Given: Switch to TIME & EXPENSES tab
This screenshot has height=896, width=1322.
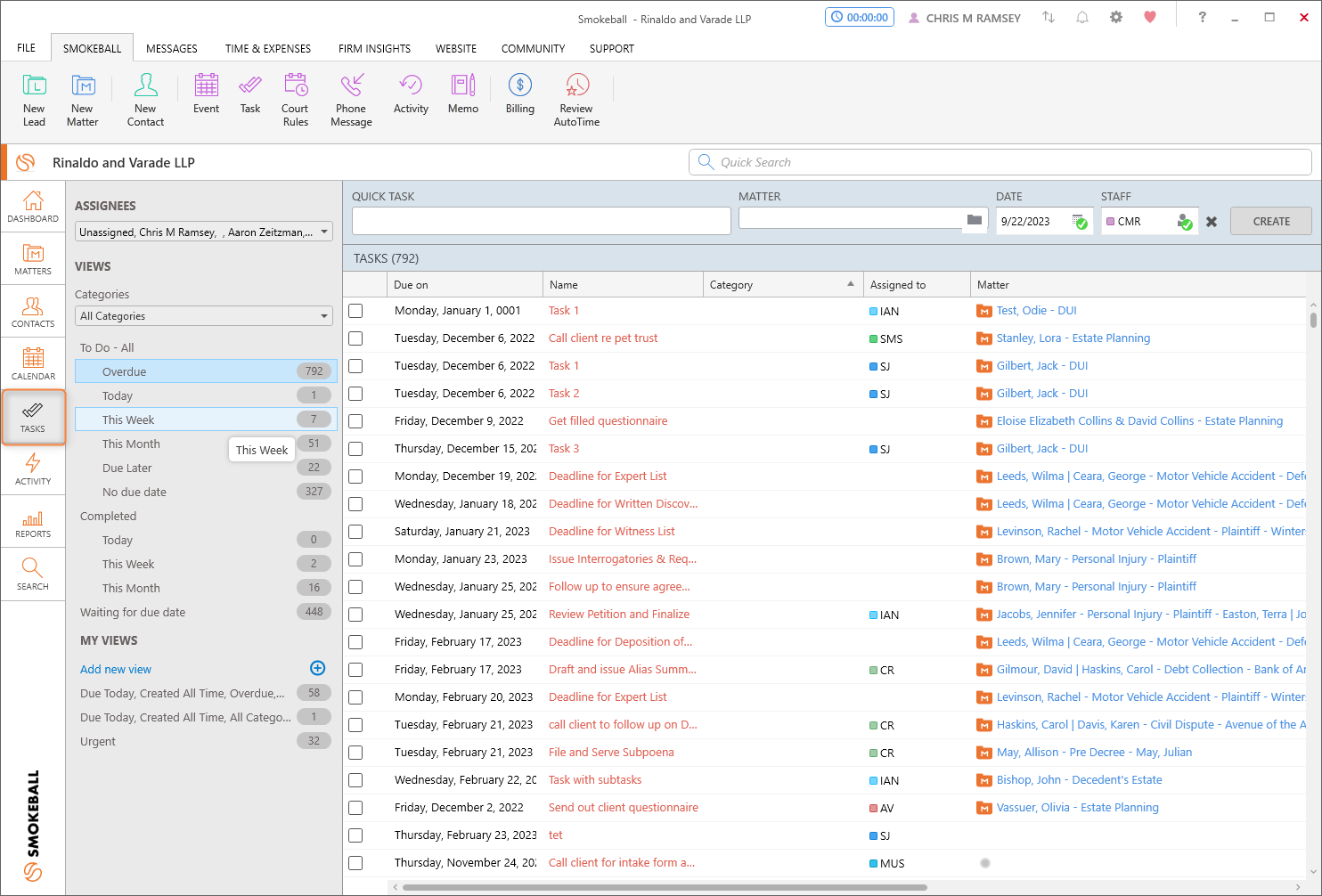Looking at the screenshot, I should [268, 48].
